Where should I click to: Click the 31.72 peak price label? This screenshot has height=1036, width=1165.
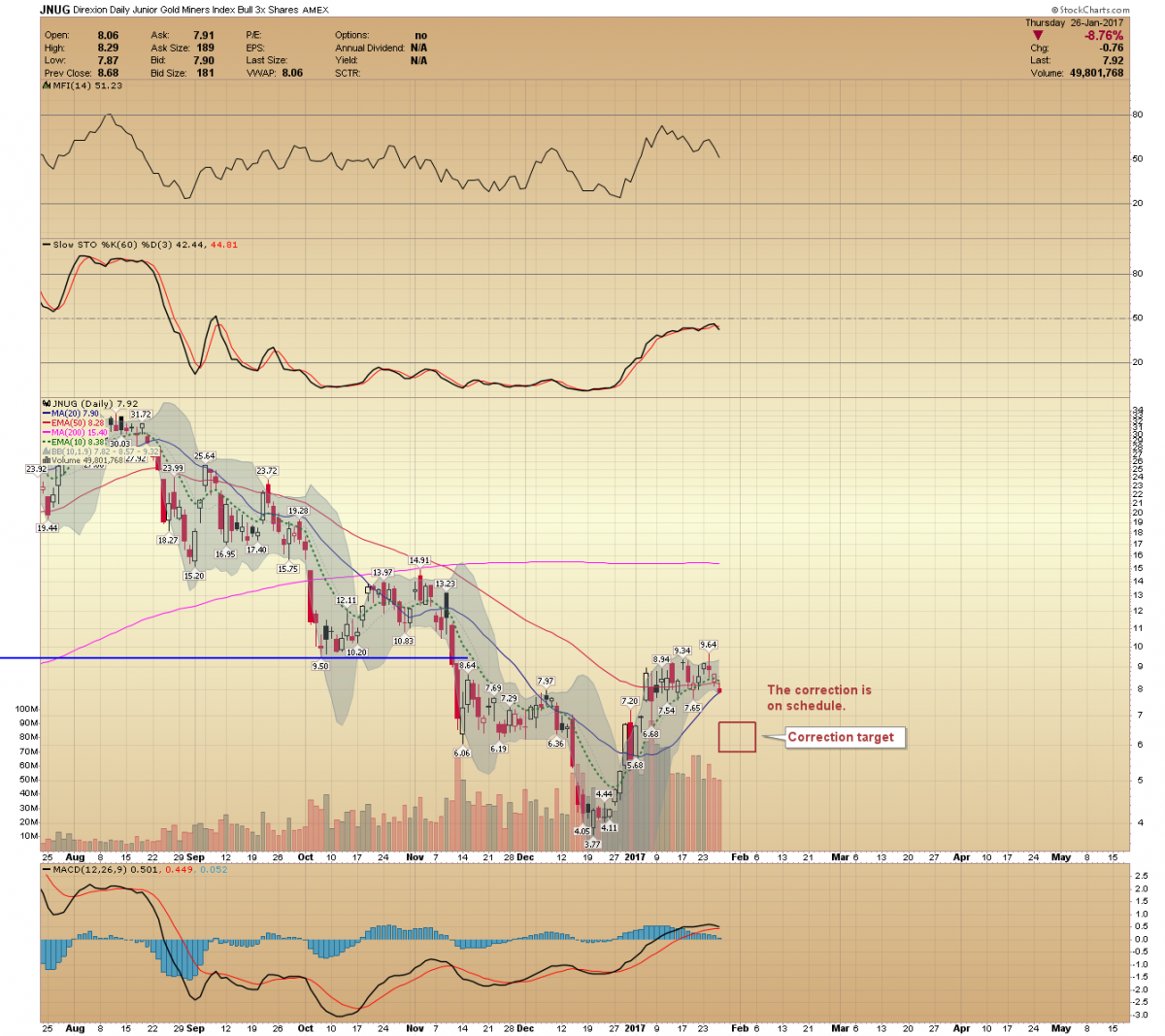point(141,415)
